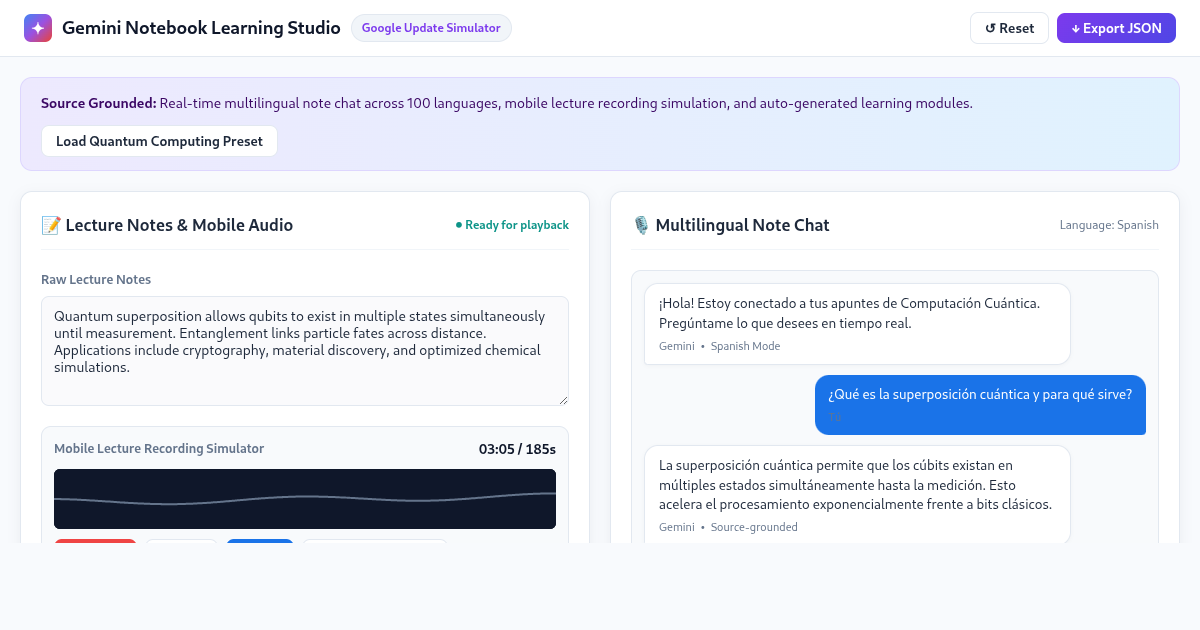The width and height of the screenshot is (1200, 630).
Task: Click the Reset button
Action: point(1009,28)
